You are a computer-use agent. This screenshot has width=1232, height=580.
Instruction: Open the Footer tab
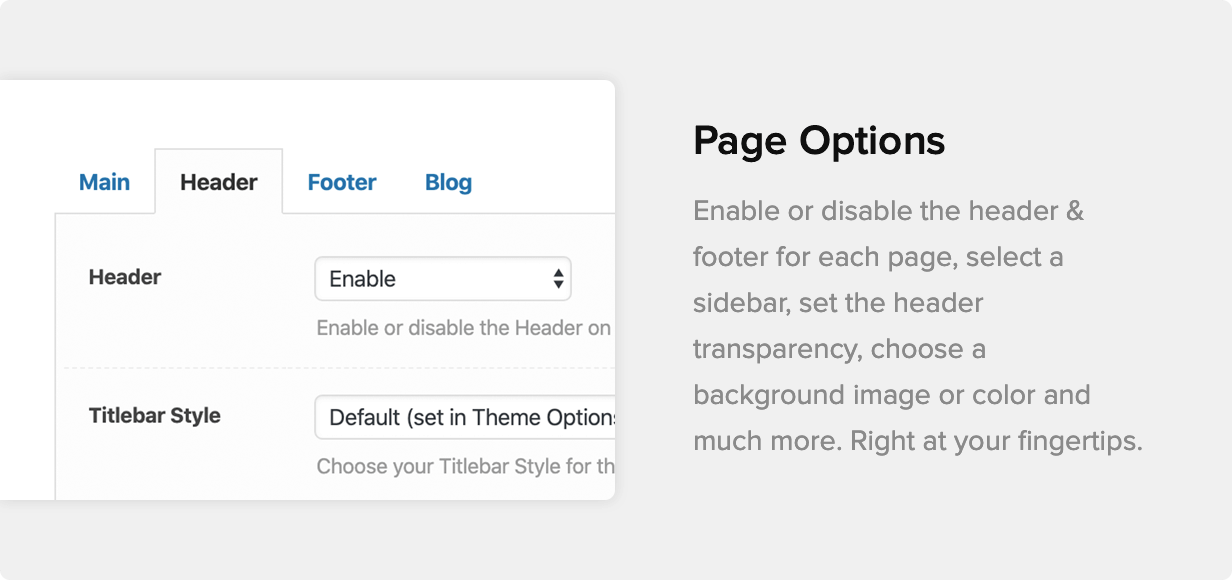pos(342,182)
